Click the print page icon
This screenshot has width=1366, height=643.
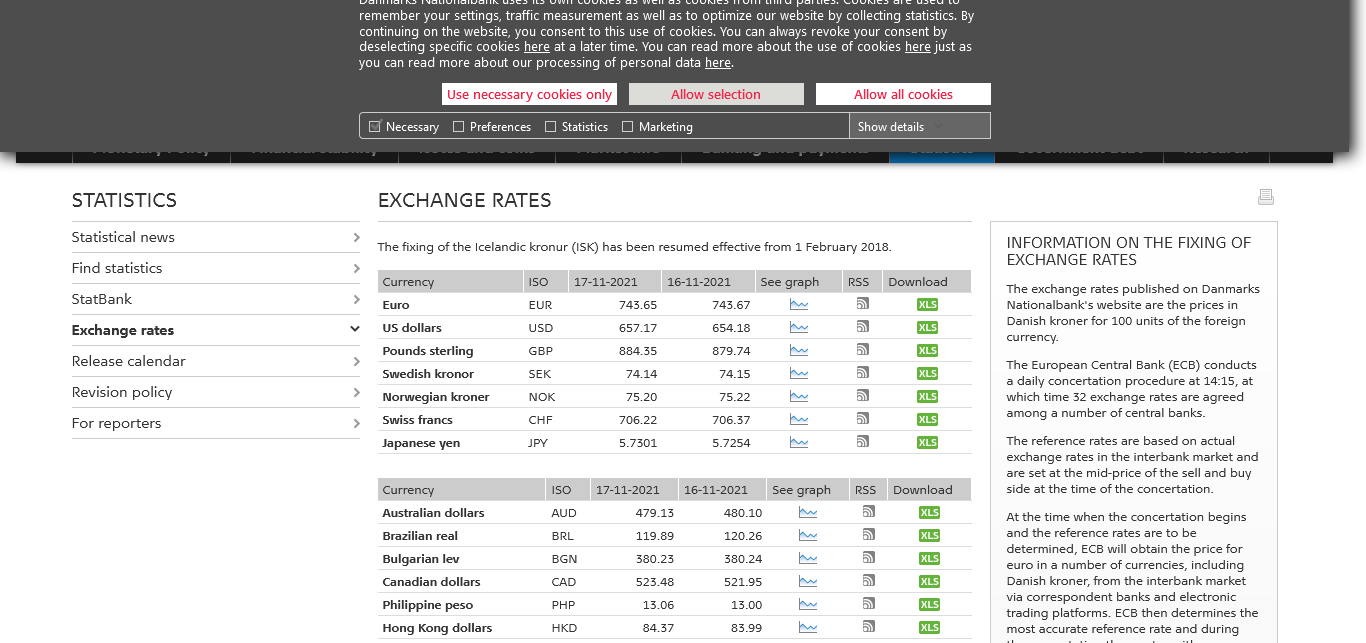(x=1265, y=197)
